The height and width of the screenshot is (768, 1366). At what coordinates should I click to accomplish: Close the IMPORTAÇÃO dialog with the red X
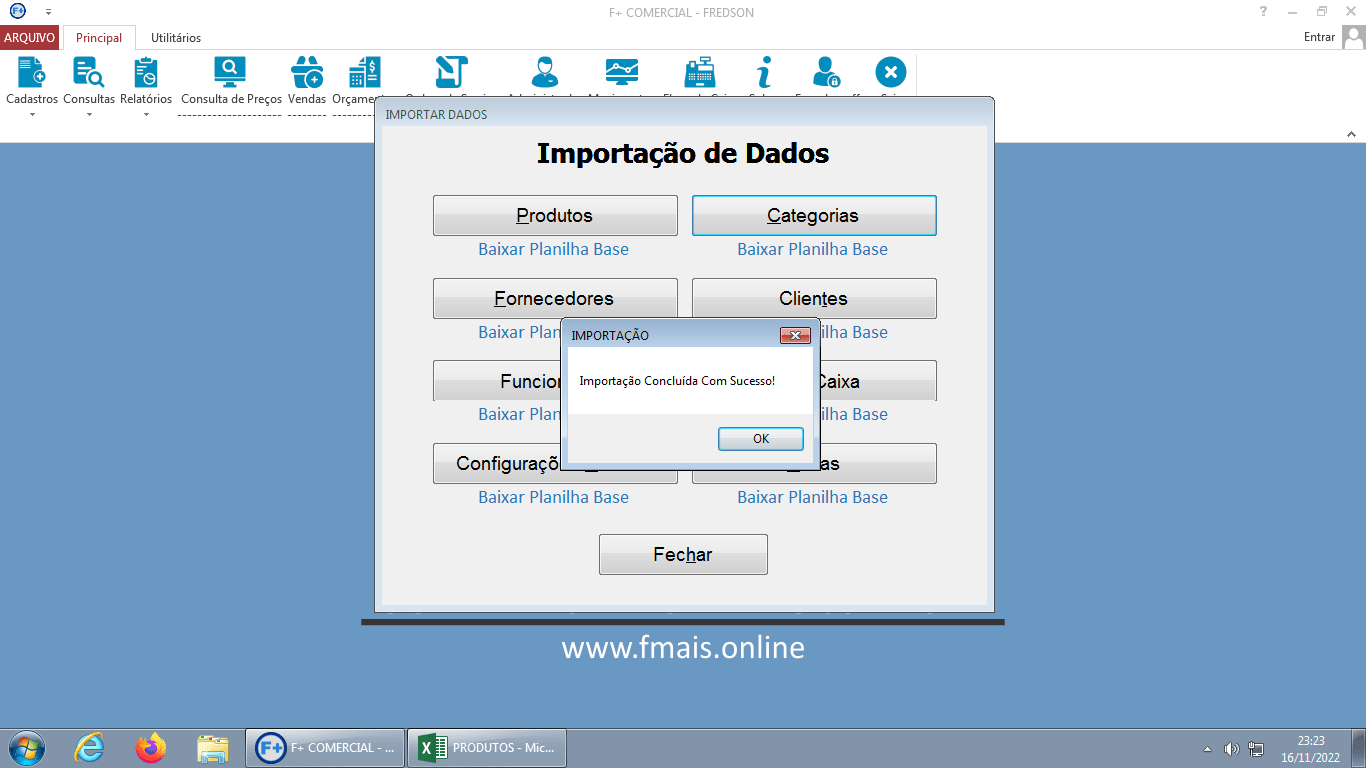pyautogui.click(x=795, y=335)
